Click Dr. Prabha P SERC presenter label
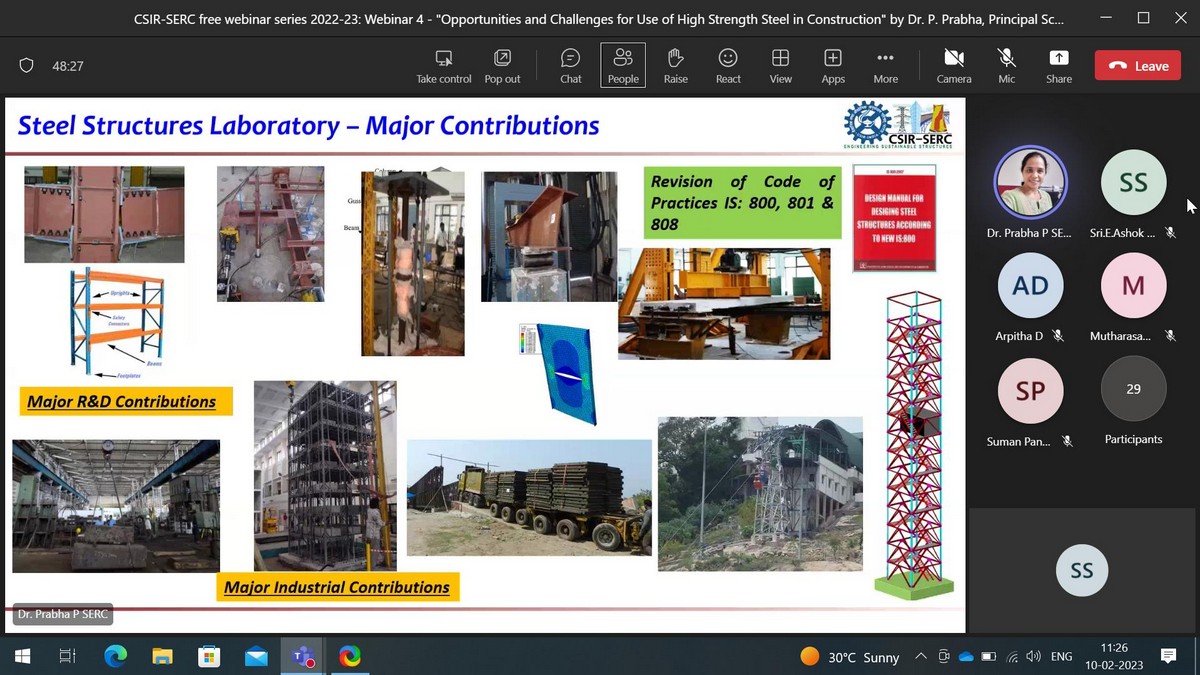 pos(62,614)
